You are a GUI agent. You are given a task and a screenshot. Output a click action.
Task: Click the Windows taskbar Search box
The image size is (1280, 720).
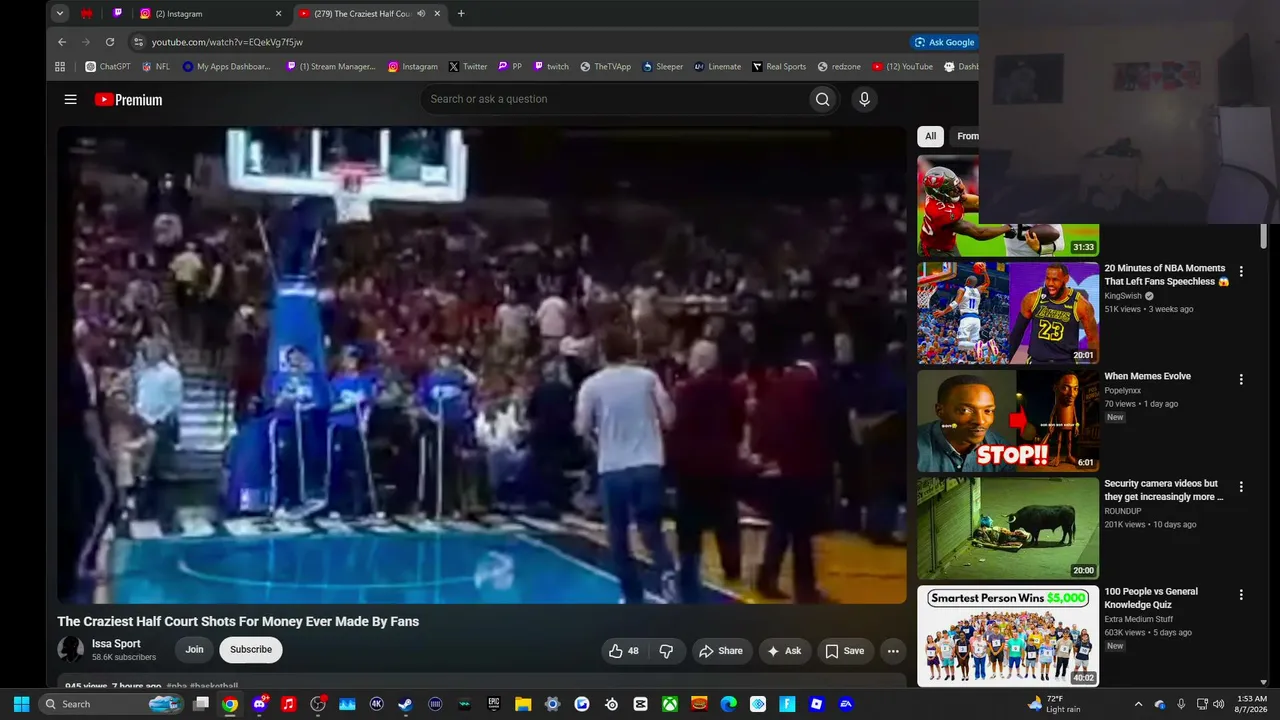113,704
